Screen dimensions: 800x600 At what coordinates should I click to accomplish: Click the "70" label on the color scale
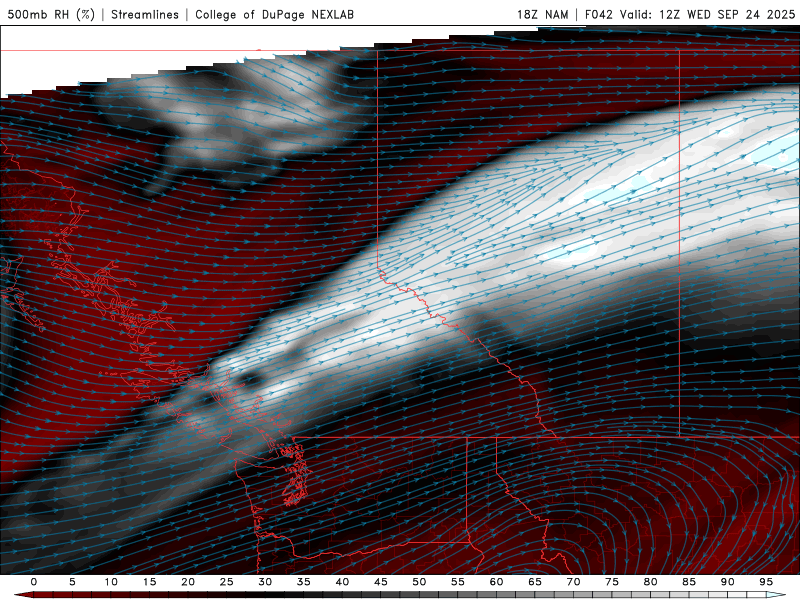coord(573,582)
